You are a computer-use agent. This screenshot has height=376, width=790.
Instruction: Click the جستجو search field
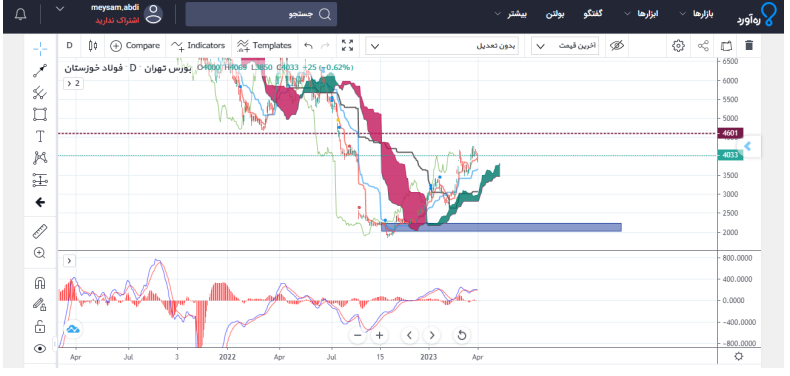click(x=261, y=14)
